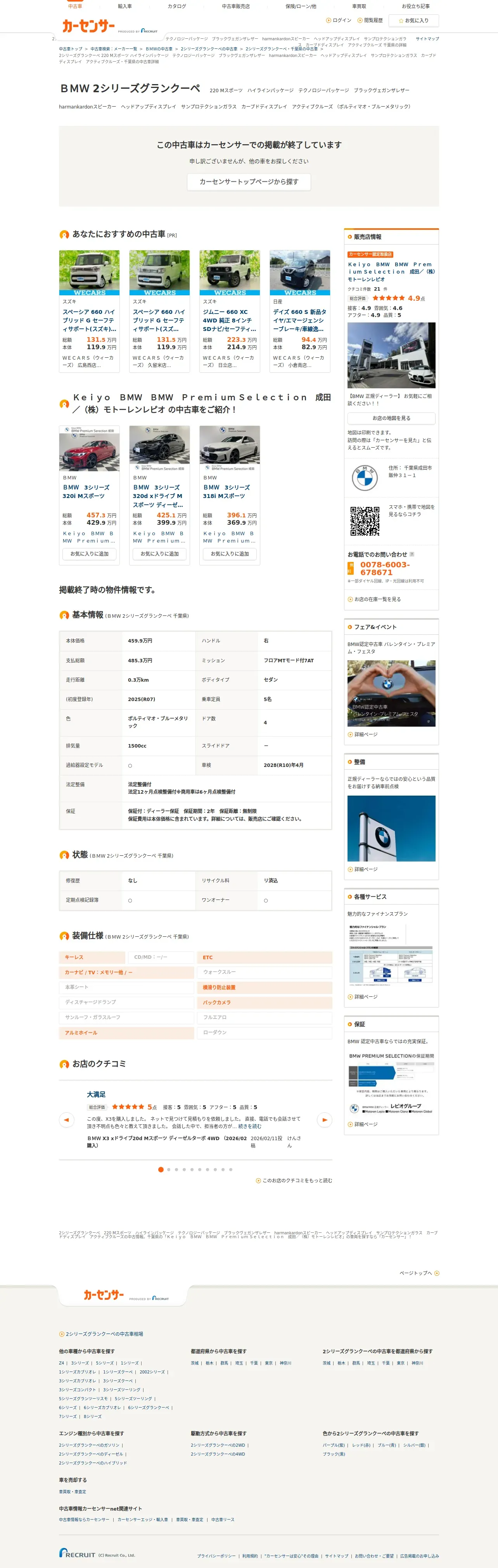Switch to the 中古車 top navigation tab

pos(75,6)
